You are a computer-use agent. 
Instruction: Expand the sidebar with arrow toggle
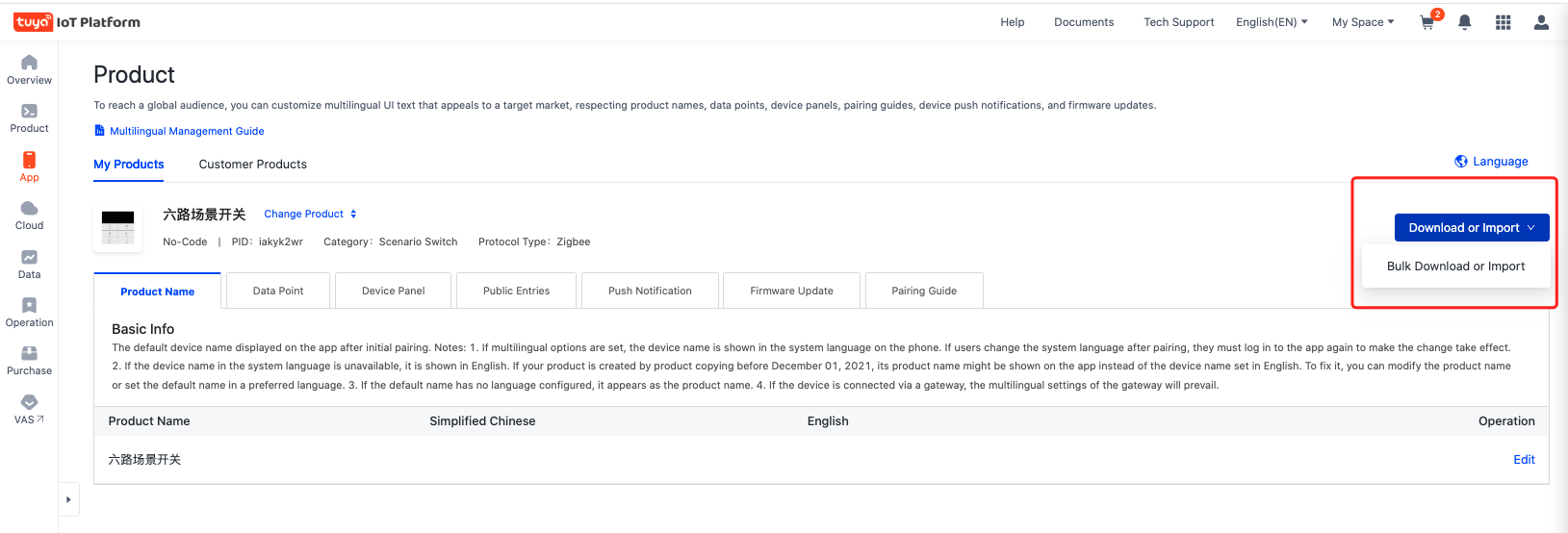(x=68, y=499)
